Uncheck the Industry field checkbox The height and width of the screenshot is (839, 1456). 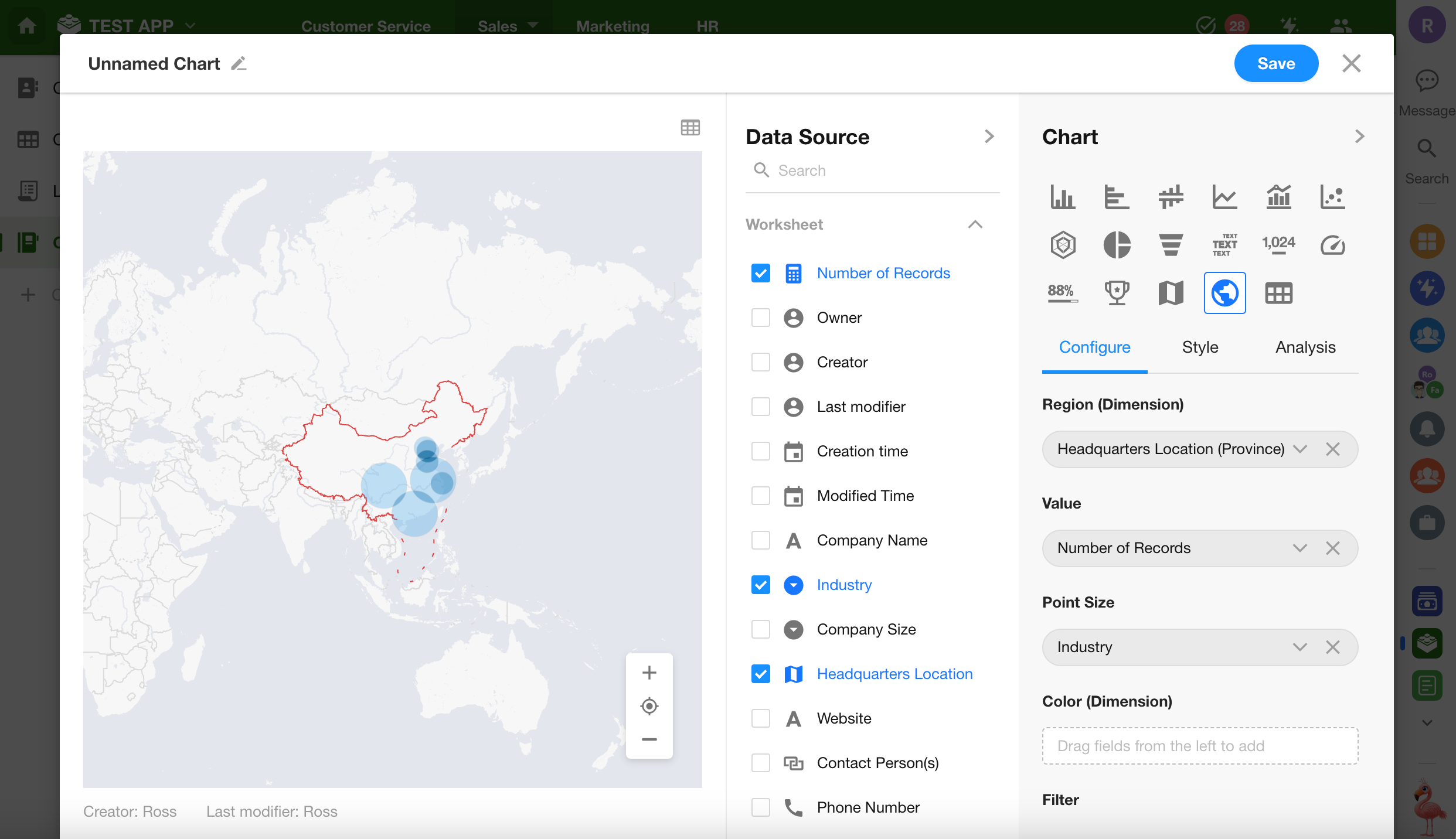[760, 585]
